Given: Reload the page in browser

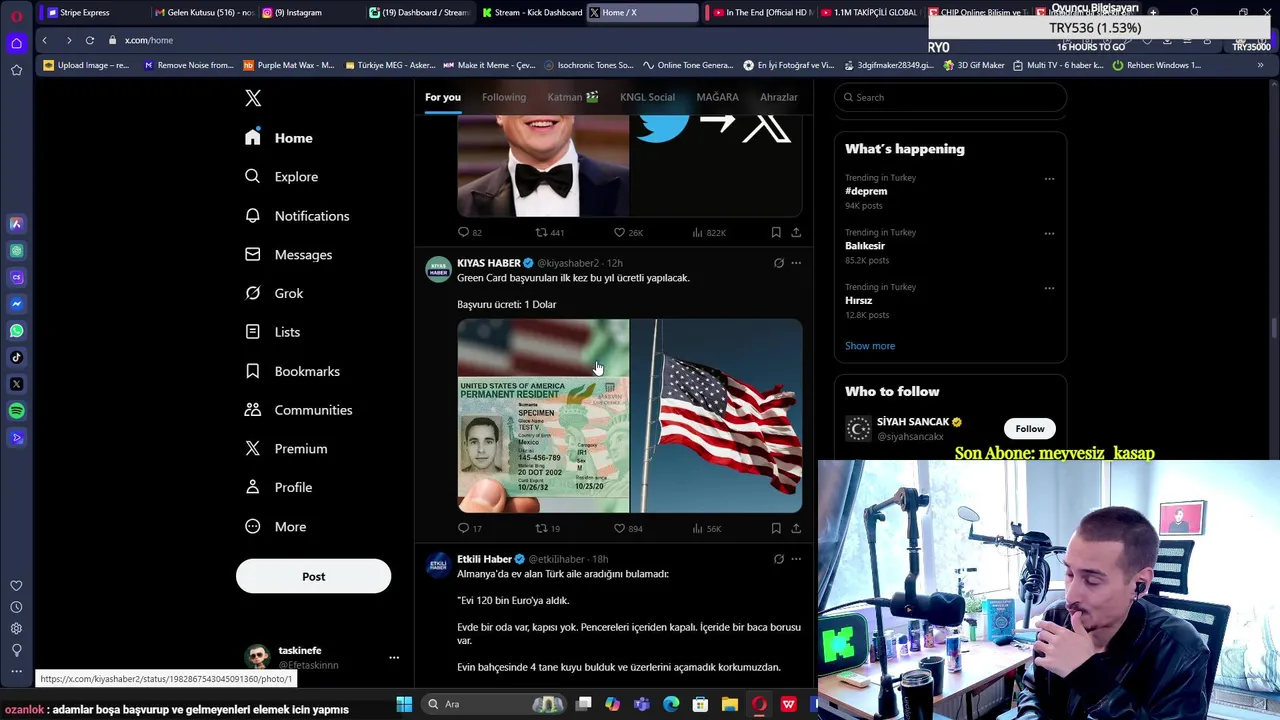Looking at the screenshot, I should click(89, 40).
